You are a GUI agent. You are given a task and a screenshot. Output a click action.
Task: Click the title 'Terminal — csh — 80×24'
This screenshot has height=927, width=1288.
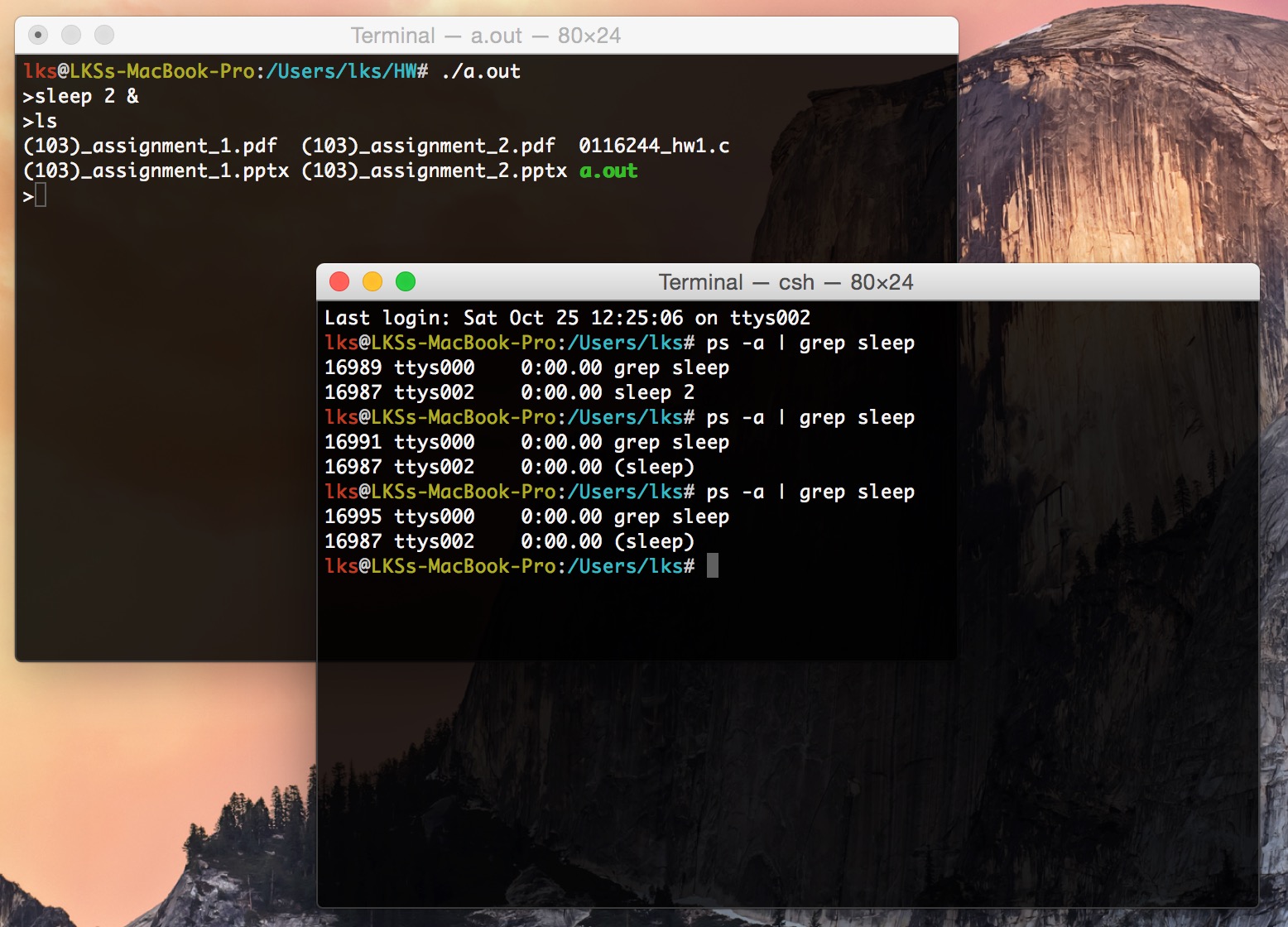coord(786,282)
